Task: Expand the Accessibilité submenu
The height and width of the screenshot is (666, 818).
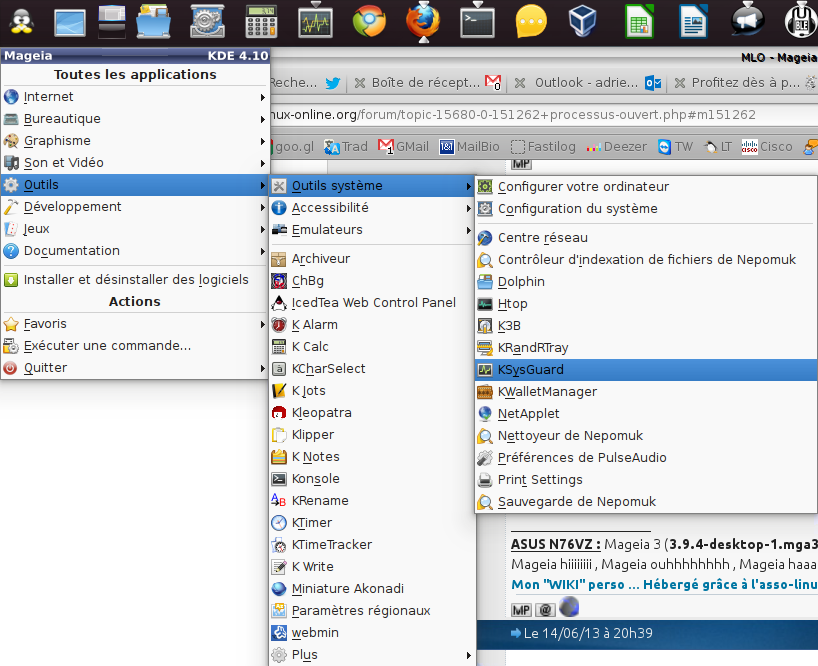Action: click(x=371, y=208)
